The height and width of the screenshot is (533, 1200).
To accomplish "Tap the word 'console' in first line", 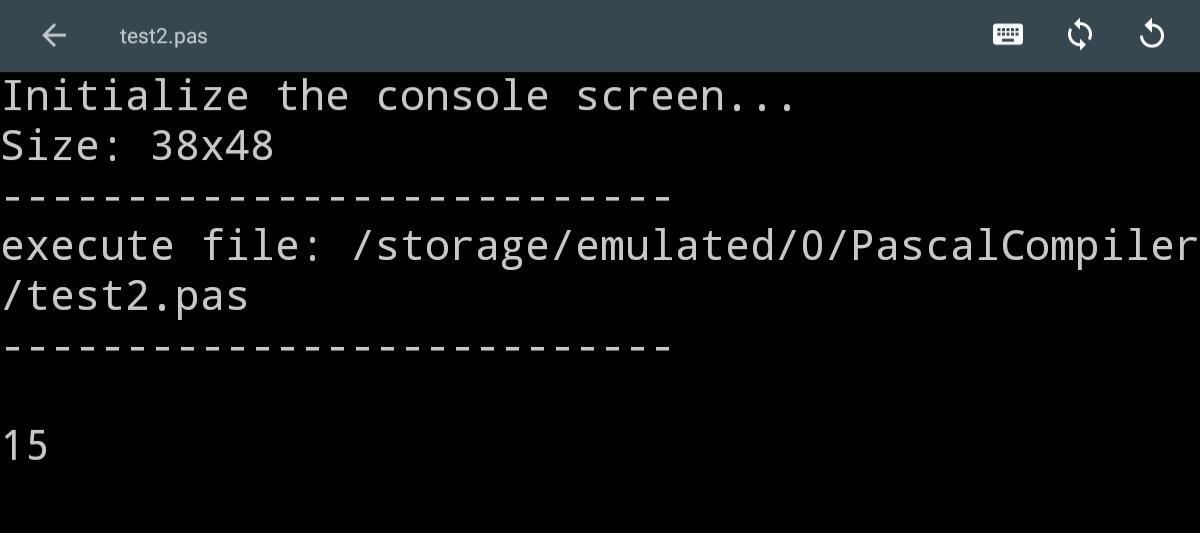I will tap(461, 97).
